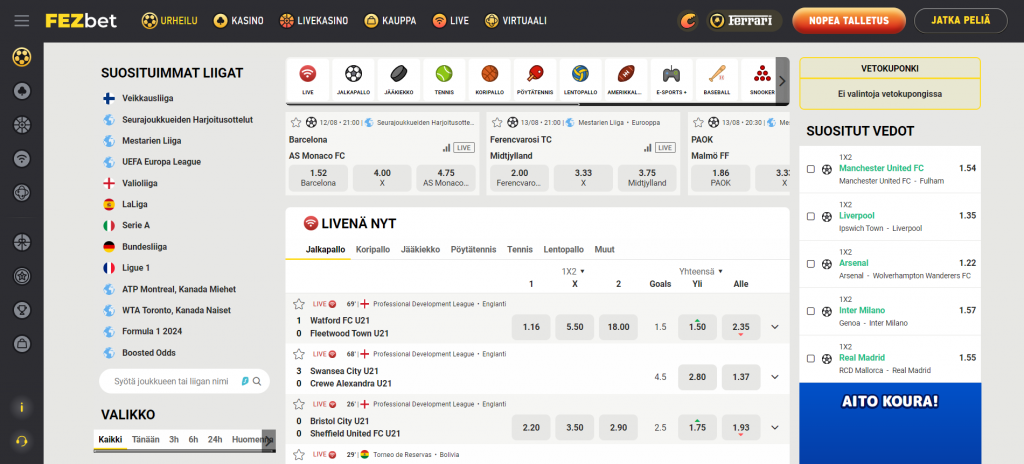Click the Aito Koura promo banner

click(x=889, y=423)
